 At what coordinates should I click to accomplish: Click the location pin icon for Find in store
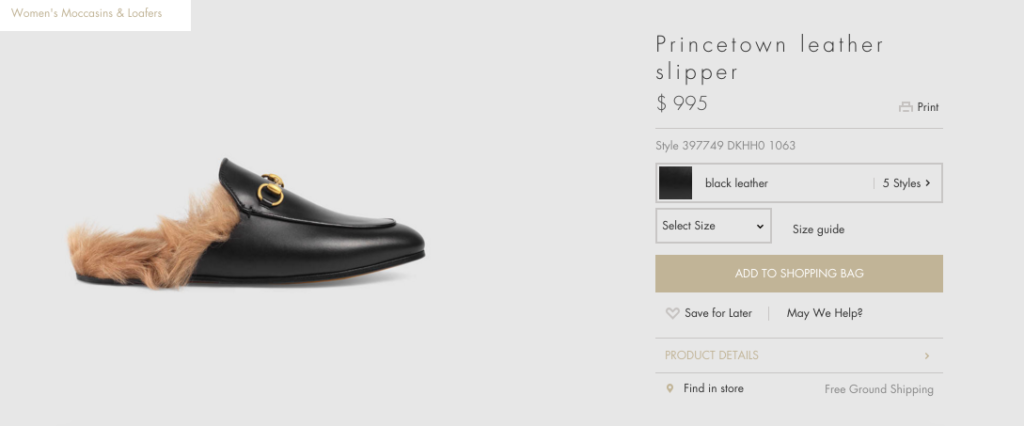click(669, 389)
